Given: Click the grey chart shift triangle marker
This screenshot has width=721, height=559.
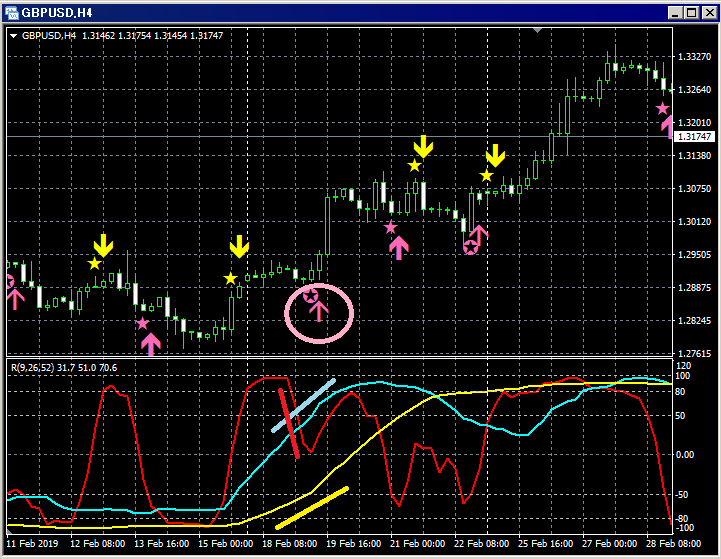Looking at the screenshot, I should pos(537,30).
